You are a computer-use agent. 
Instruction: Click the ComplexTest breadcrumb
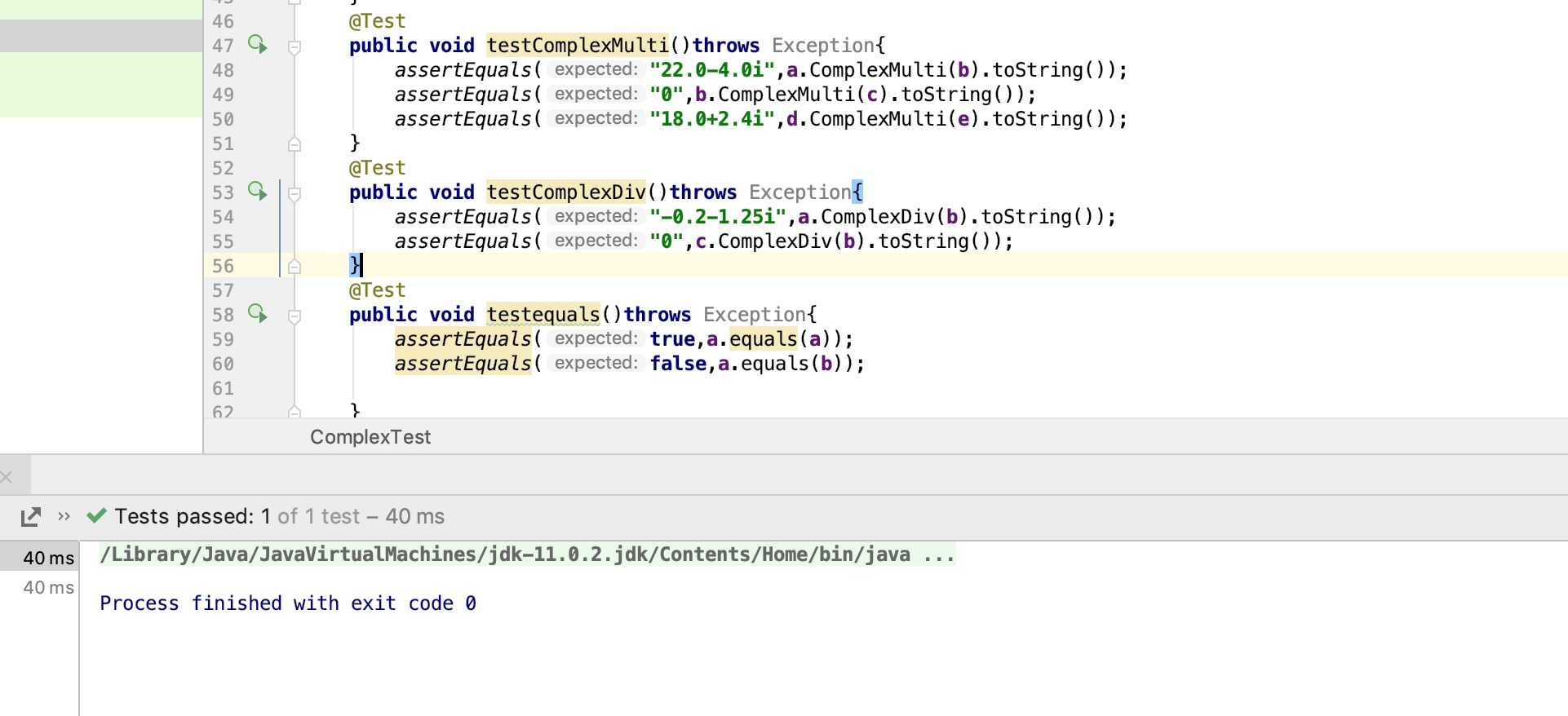point(370,437)
